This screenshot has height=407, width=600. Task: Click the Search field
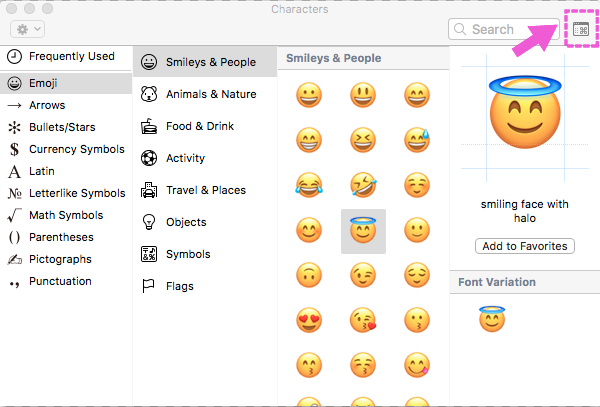pyautogui.click(x=504, y=29)
